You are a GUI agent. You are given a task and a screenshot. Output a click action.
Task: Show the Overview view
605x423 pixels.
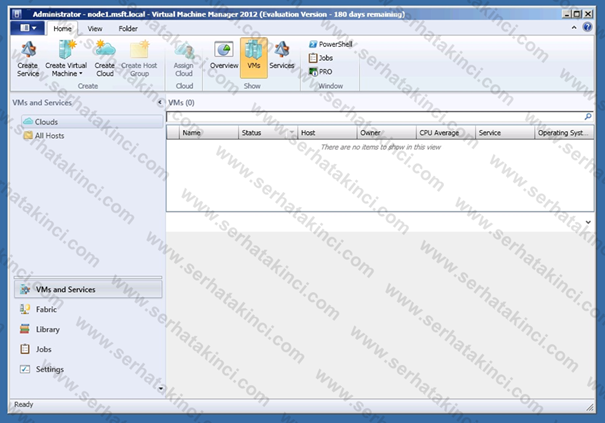(x=224, y=56)
